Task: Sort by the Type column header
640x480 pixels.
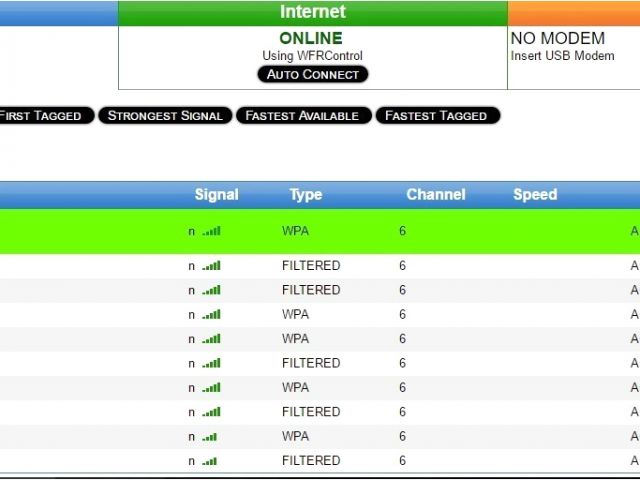Action: [x=305, y=195]
